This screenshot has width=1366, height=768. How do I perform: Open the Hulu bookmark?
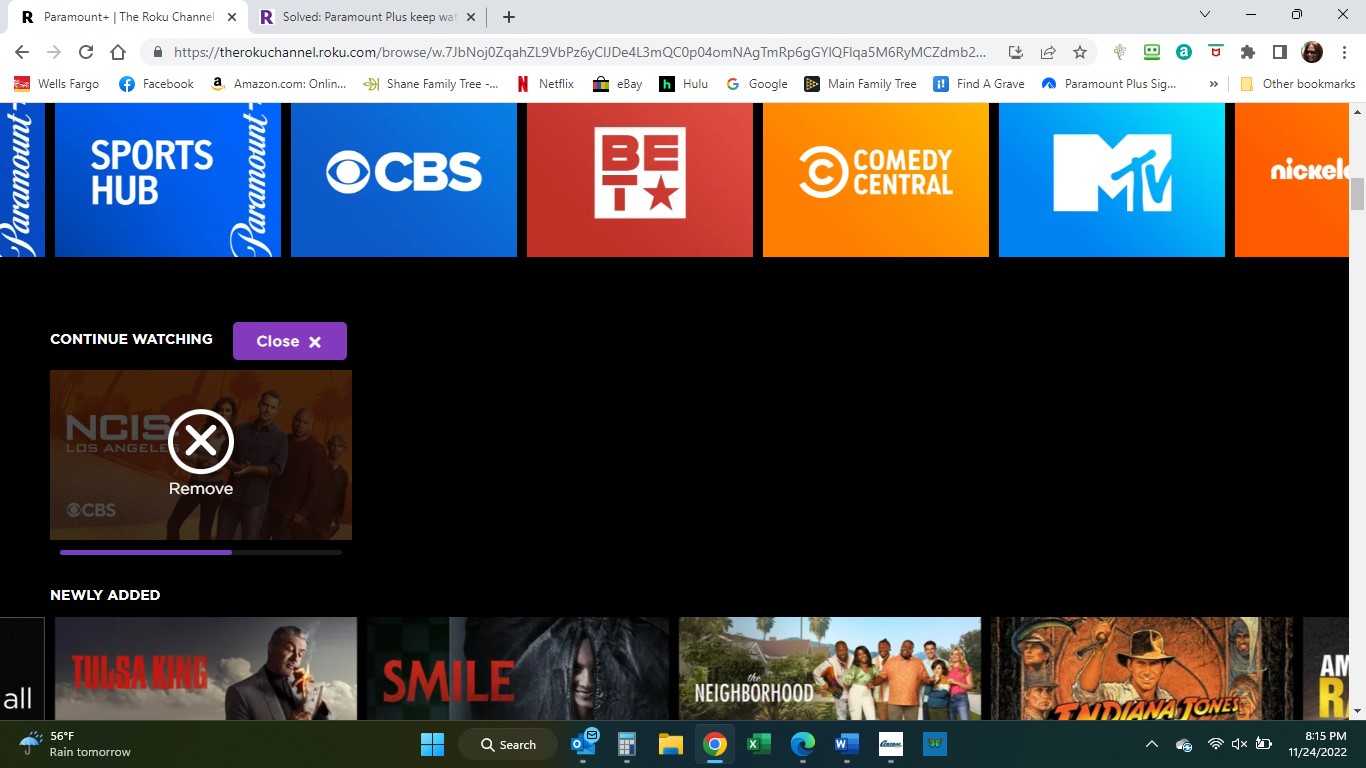pyautogui.click(x=684, y=84)
